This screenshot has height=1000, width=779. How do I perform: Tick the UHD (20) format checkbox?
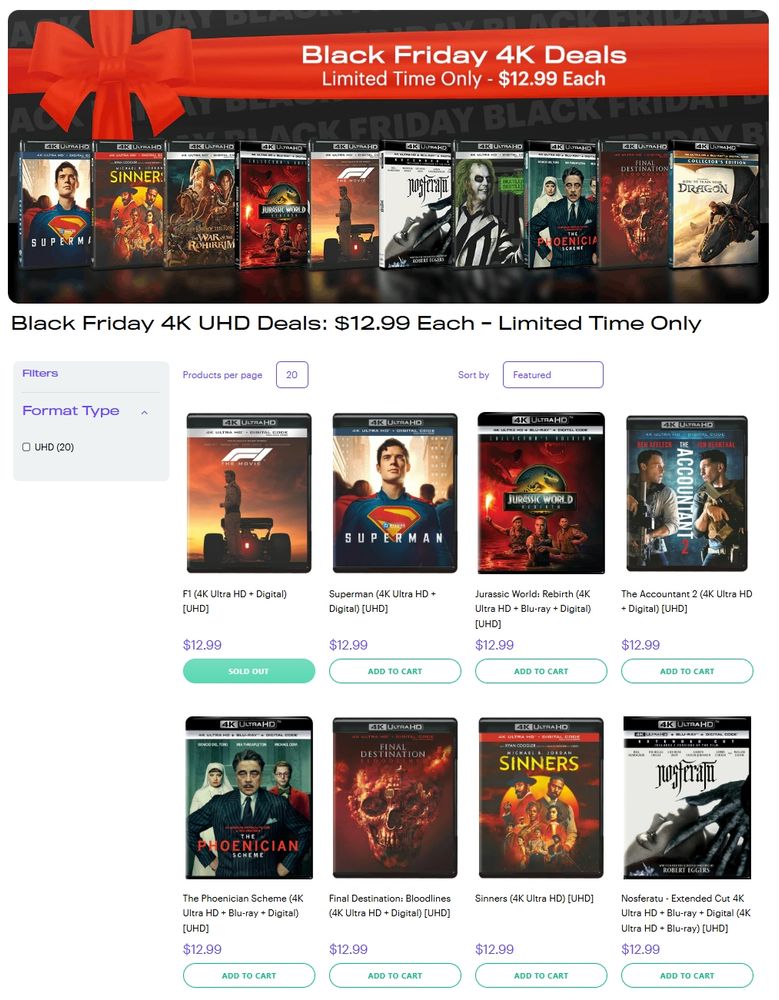pos(26,447)
